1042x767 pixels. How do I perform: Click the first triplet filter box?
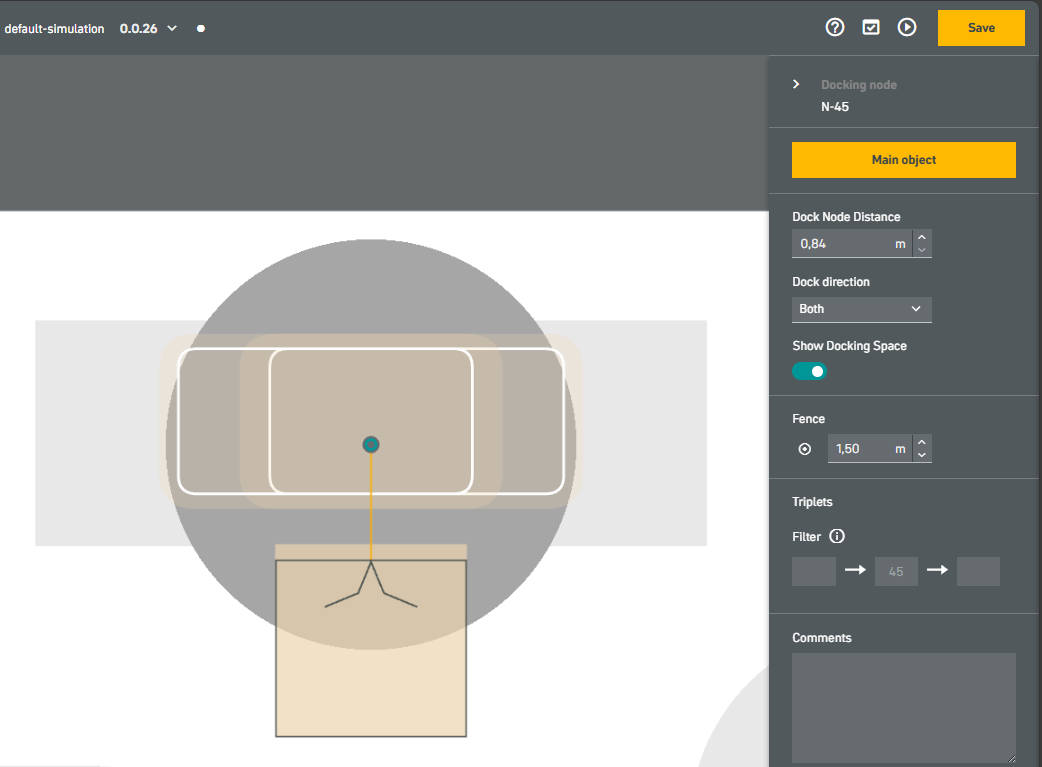(x=814, y=572)
